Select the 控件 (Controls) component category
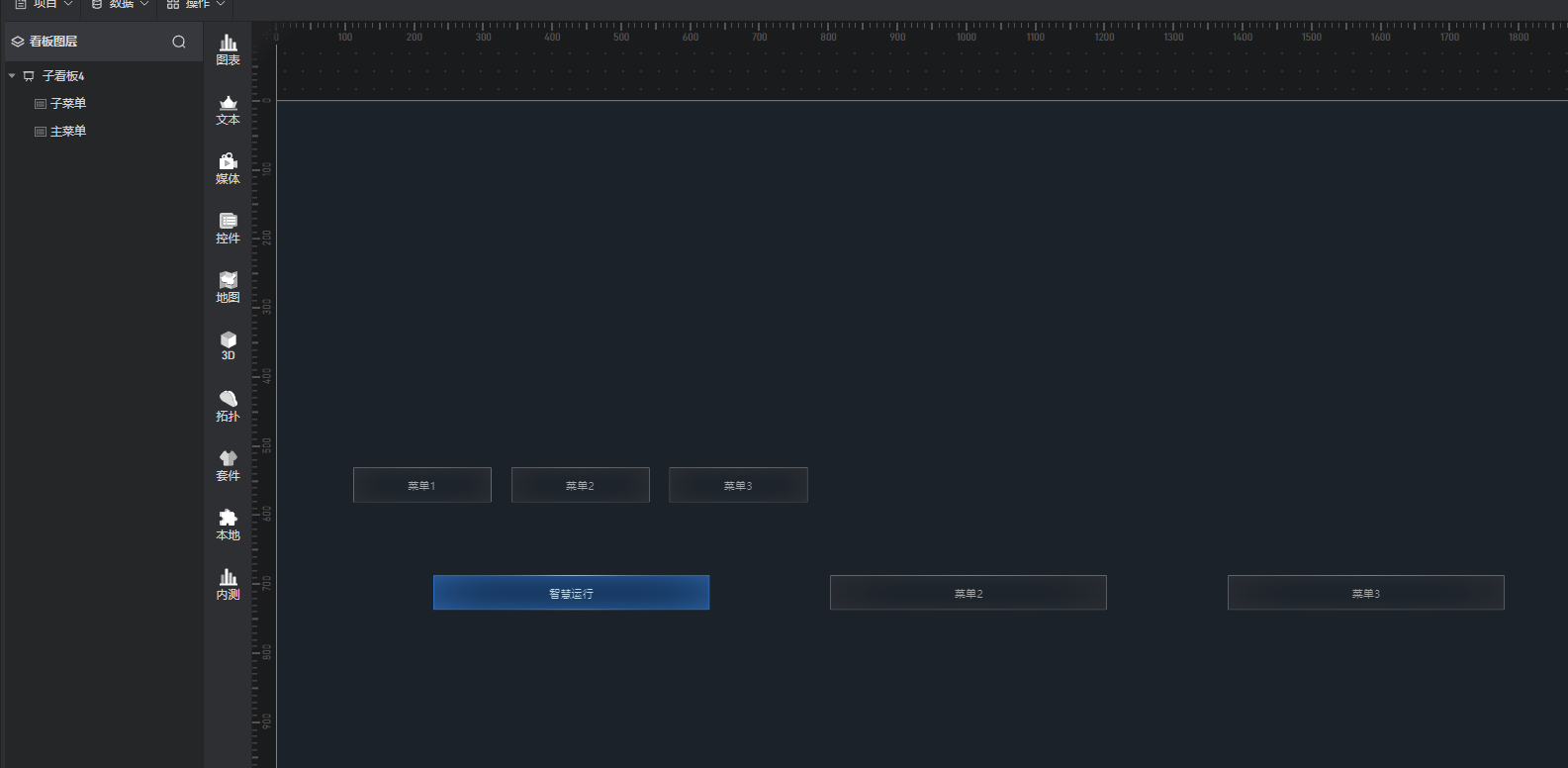 pos(228,228)
